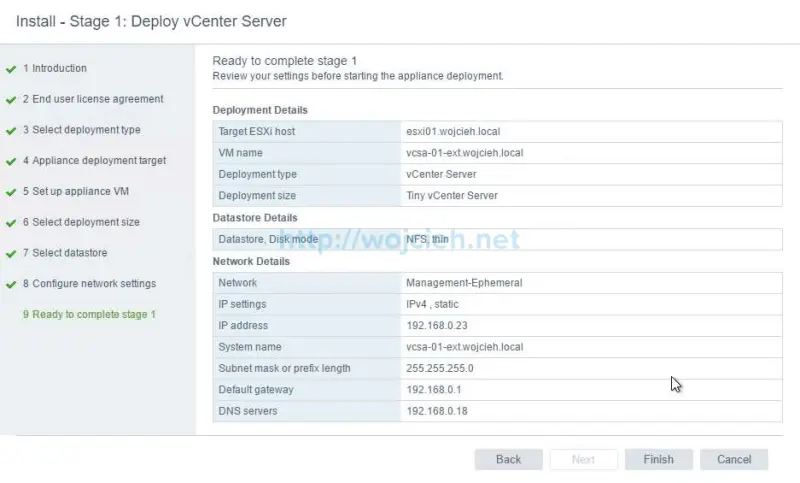The height and width of the screenshot is (483, 800).
Task: Click green checkmark beside Configure network settings
Action: 11,285
